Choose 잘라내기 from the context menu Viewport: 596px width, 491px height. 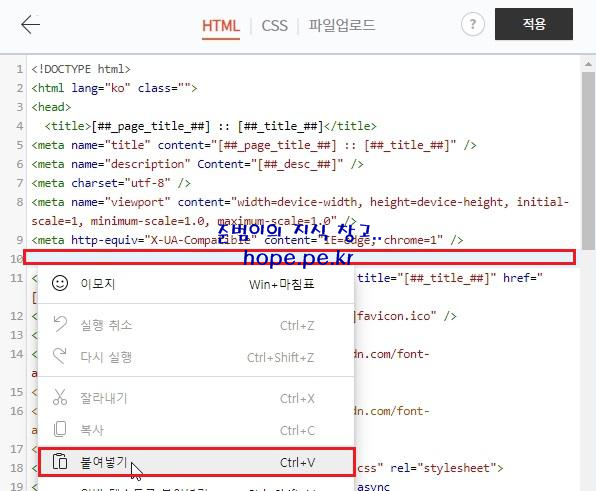196,398
